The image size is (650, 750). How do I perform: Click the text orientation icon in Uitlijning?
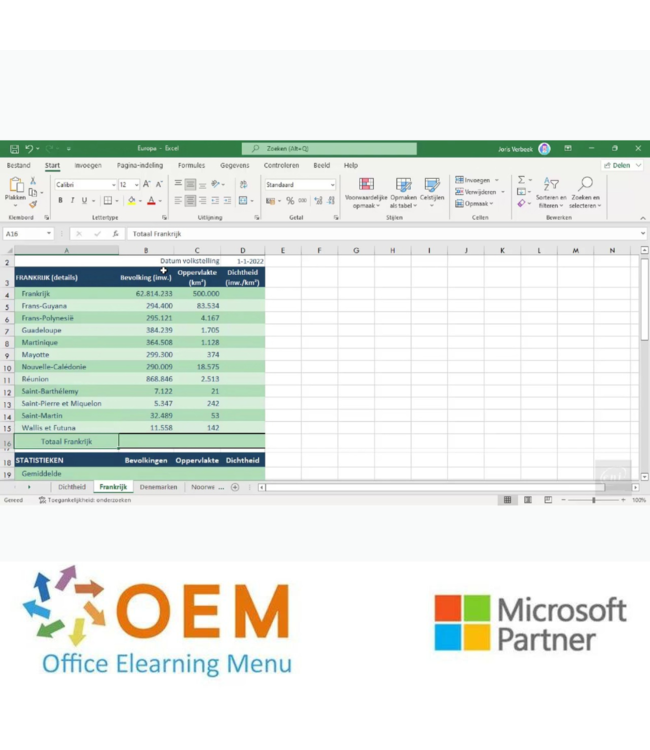(215, 184)
